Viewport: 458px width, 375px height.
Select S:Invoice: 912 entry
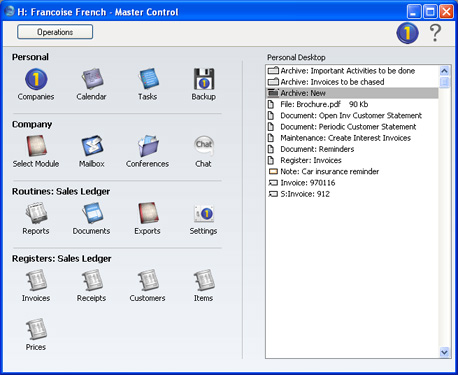(x=352, y=194)
